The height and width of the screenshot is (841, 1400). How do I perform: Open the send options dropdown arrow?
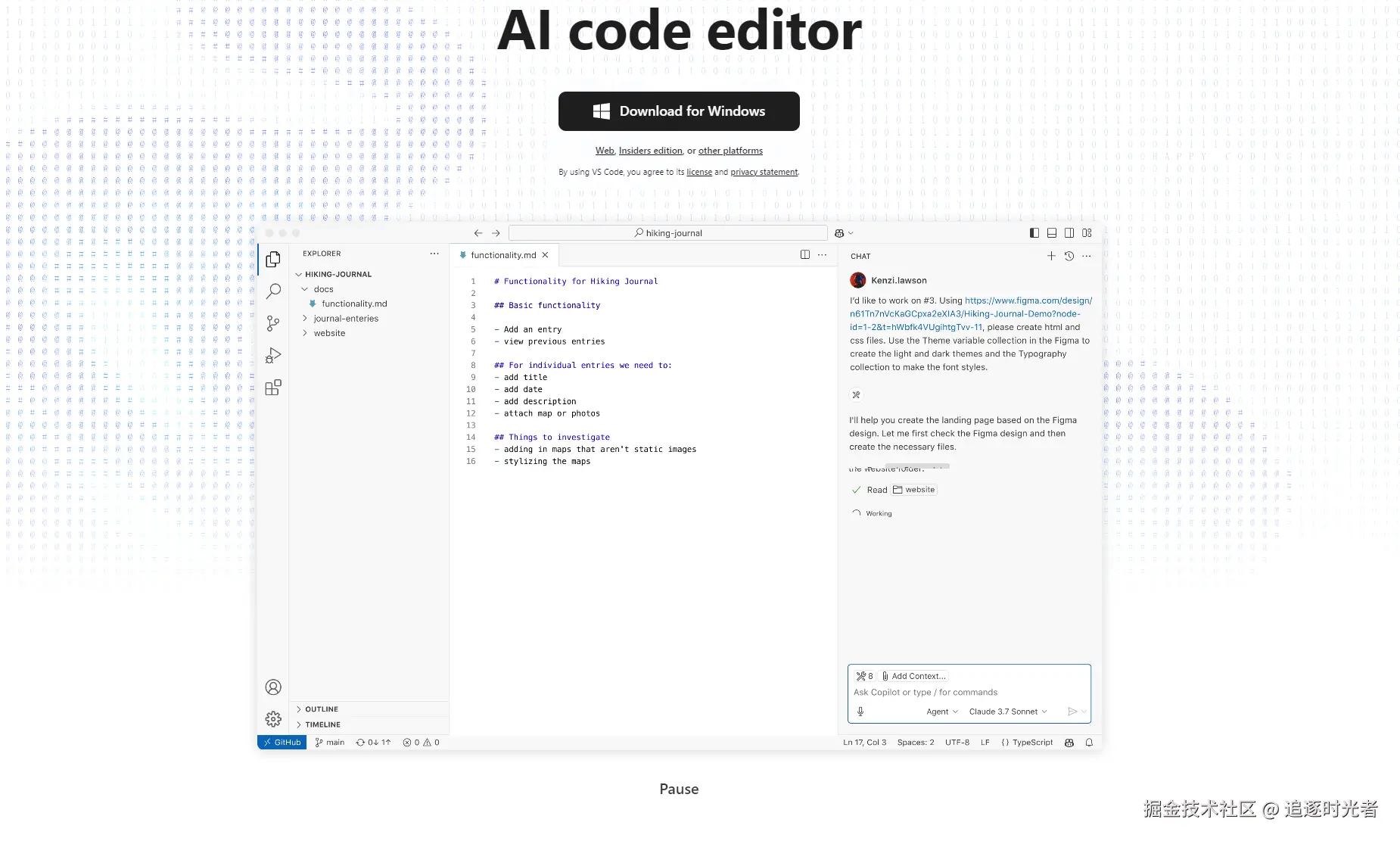pos(1084,712)
